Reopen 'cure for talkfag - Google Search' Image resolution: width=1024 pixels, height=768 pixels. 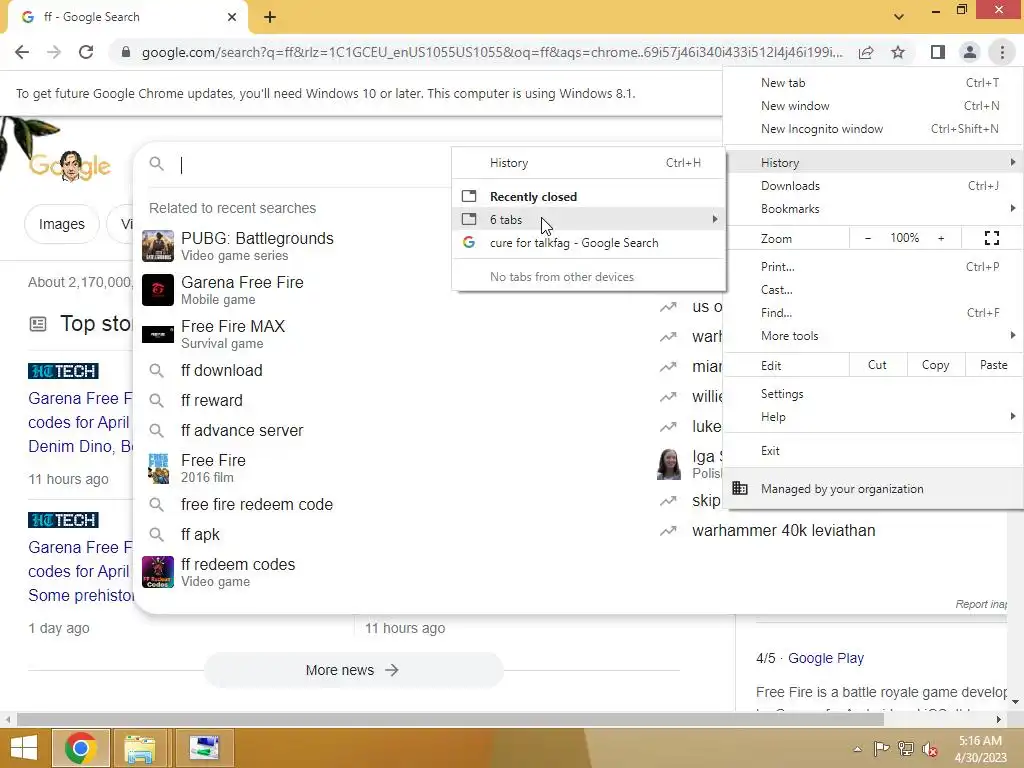pyautogui.click(x=588, y=243)
